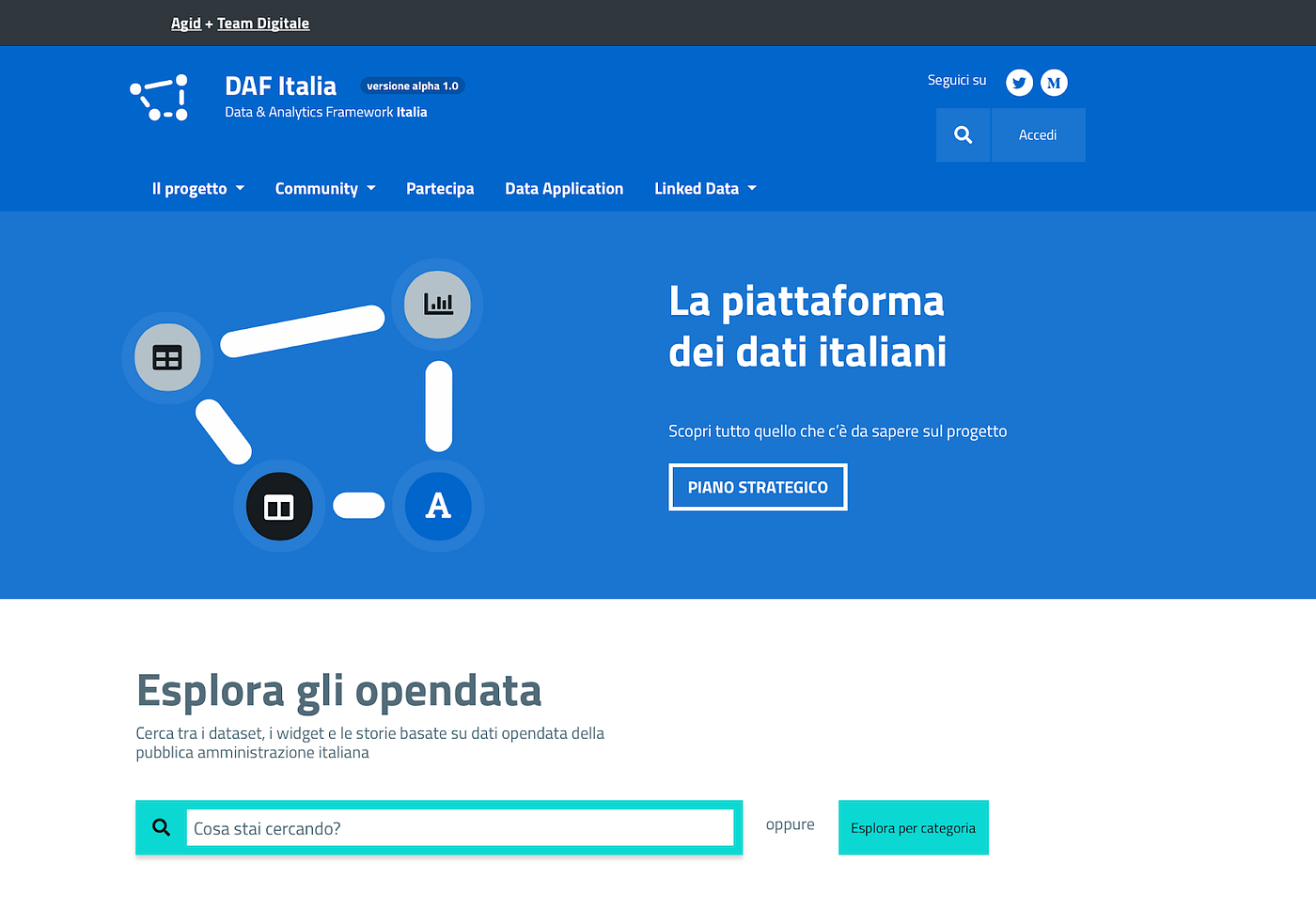Click the black columns layout icon
The height and width of the screenshot is (909, 1316).
point(279,507)
